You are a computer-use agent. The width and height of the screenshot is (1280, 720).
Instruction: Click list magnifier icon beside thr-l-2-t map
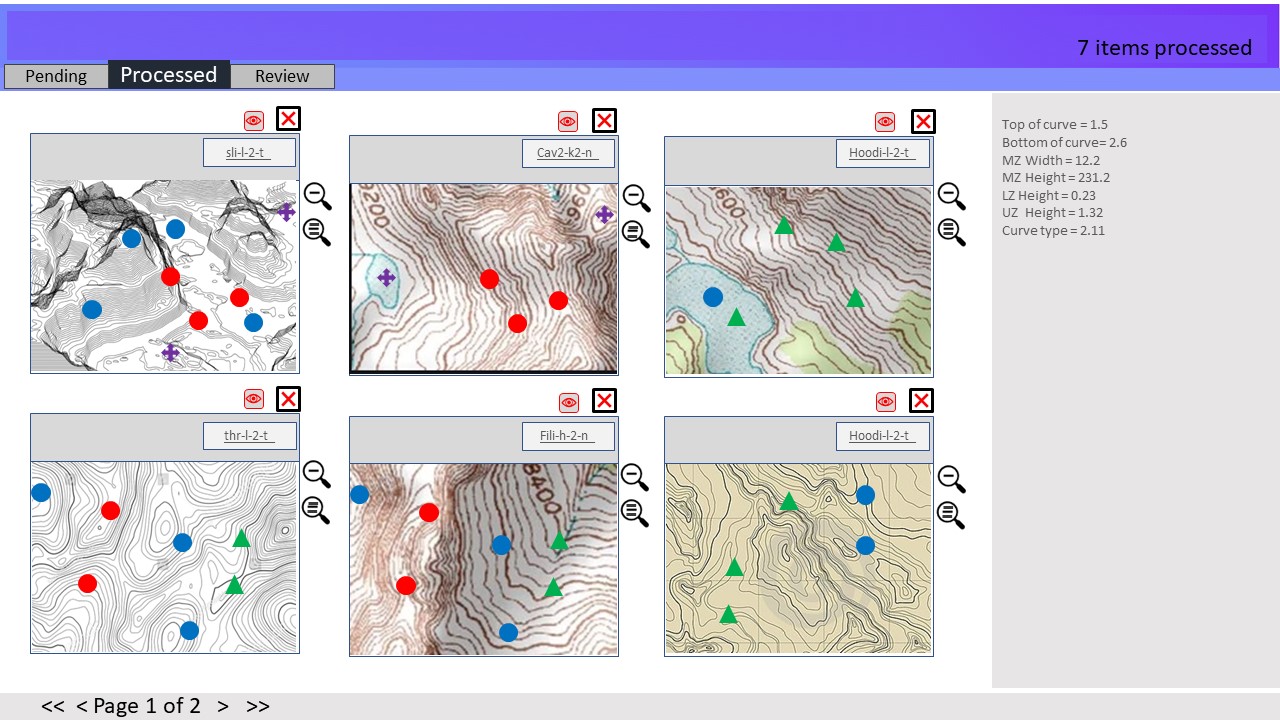(316, 510)
